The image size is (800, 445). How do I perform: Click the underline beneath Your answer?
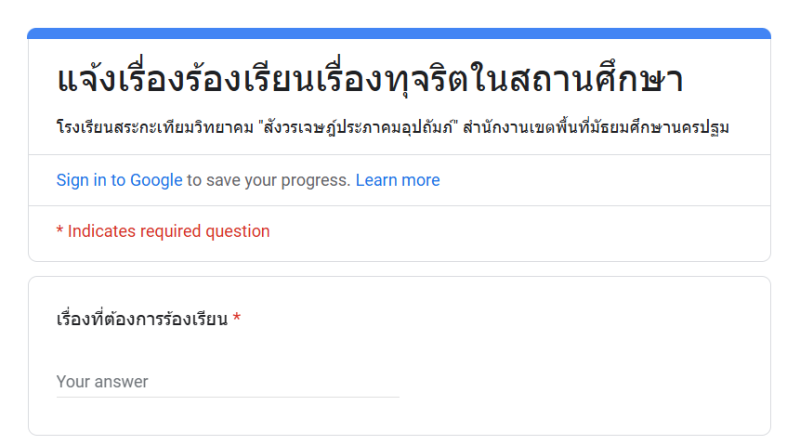point(228,397)
